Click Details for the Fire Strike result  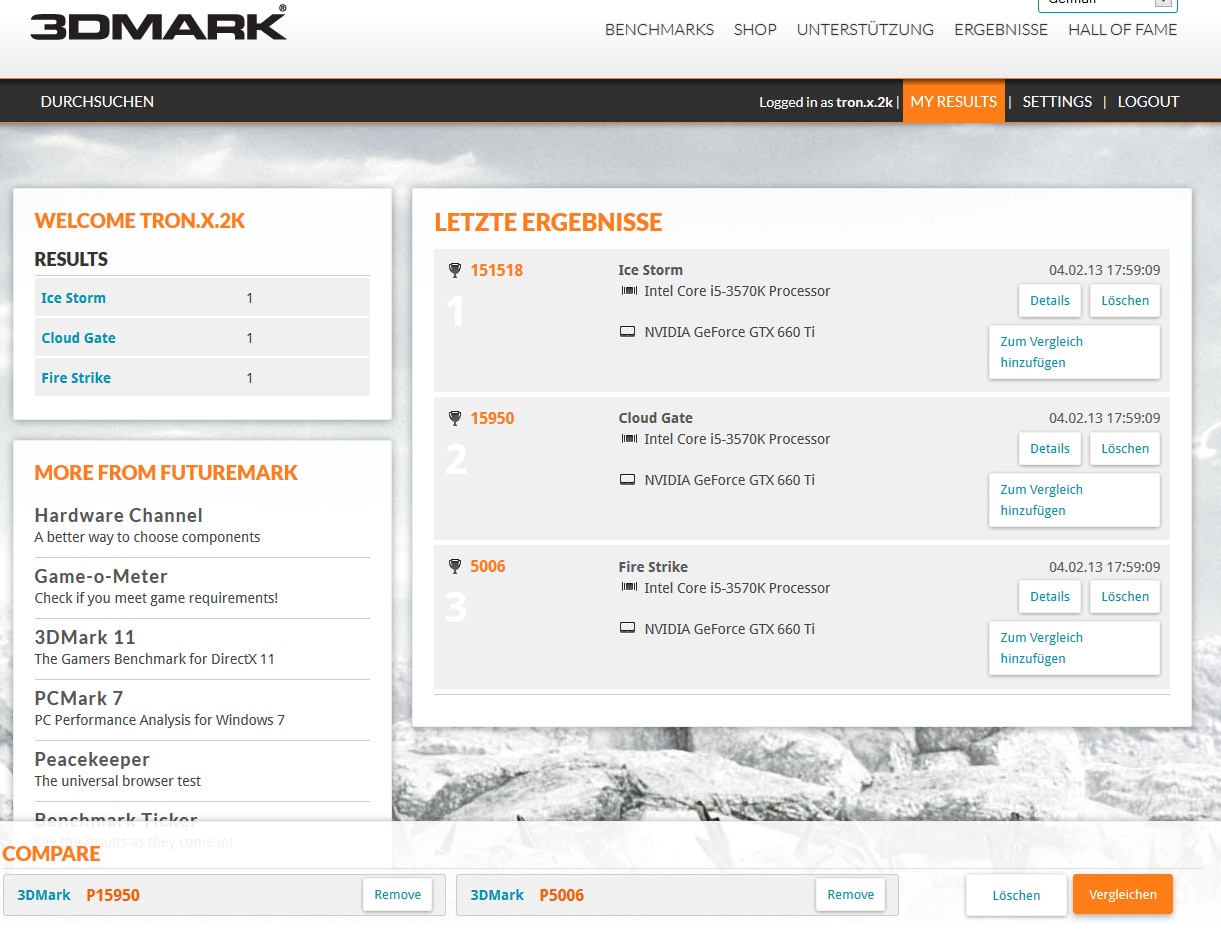point(1050,596)
